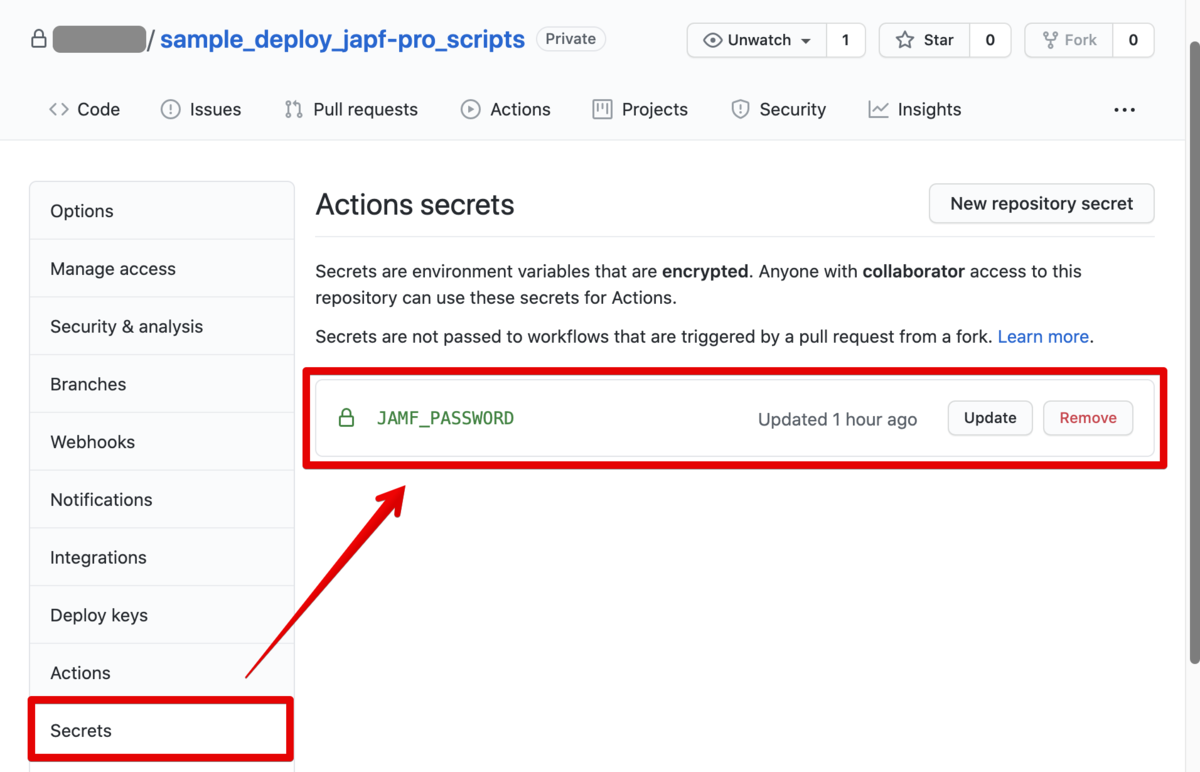Switch to the Issues tab
1200x772 pixels.
pos(201,110)
